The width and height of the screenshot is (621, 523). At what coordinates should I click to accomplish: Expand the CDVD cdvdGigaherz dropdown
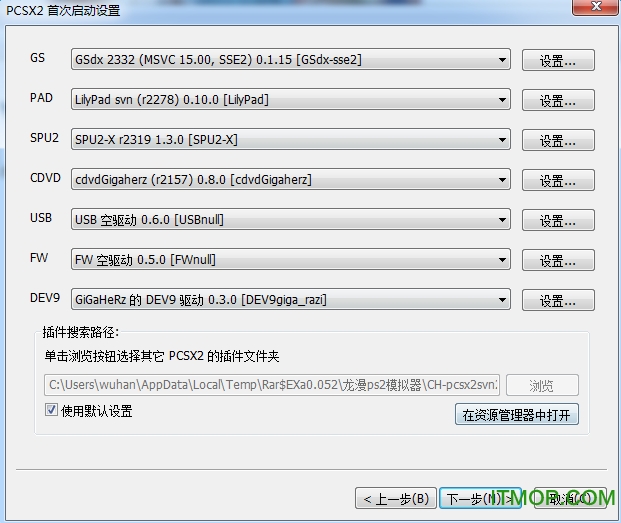point(291,179)
